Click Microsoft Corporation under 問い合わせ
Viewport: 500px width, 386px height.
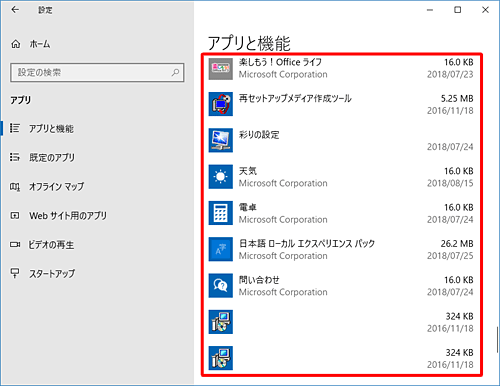coord(283,292)
